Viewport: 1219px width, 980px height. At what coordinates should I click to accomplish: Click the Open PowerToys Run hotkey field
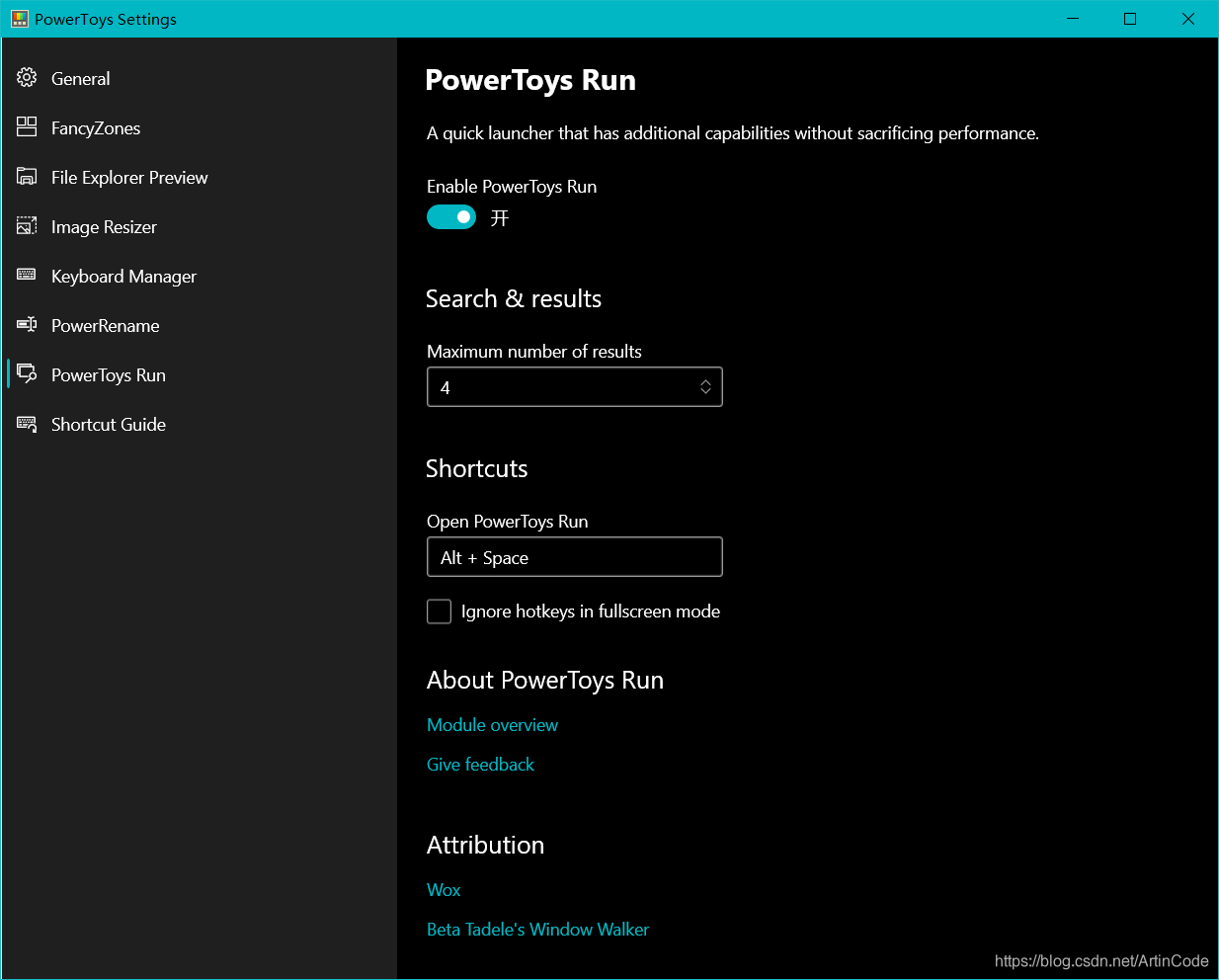coord(575,557)
